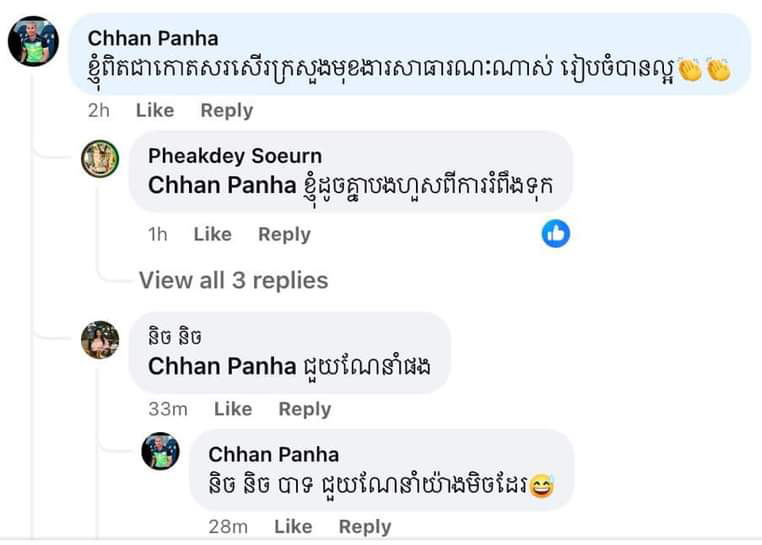The image size is (762, 545).
Task: Reply to Chhan Panha's bottom comment
Action: [364, 526]
